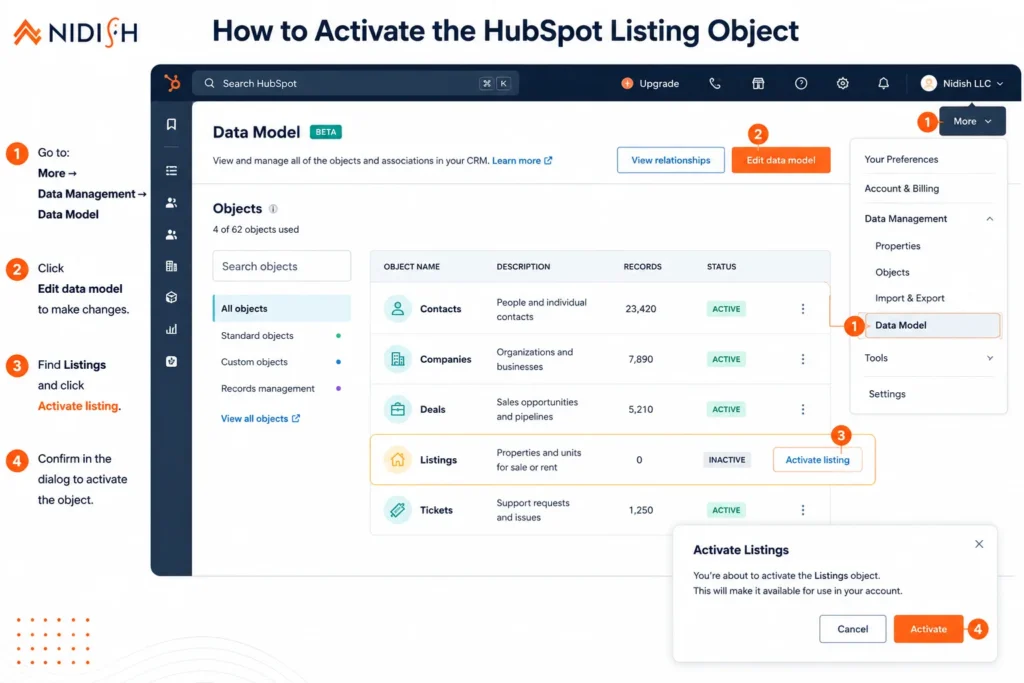This screenshot has height=683, width=1024.
Task: Click the Listings house icon
Action: click(397, 460)
